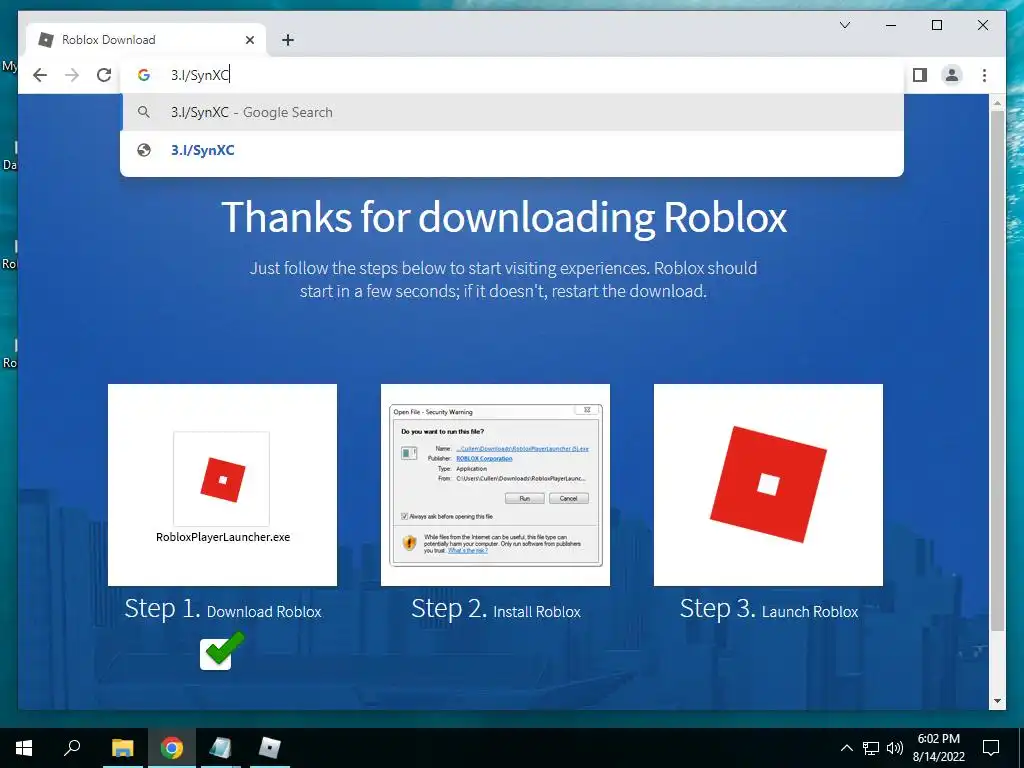
Task: Maximize the Chrome window
Action: coord(936,25)
